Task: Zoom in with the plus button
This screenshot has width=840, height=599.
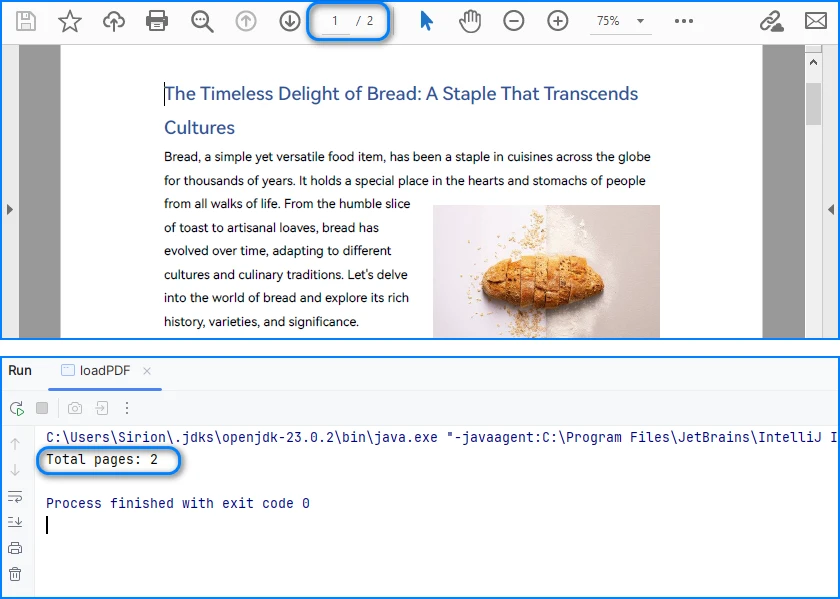Action: [557, 20]
